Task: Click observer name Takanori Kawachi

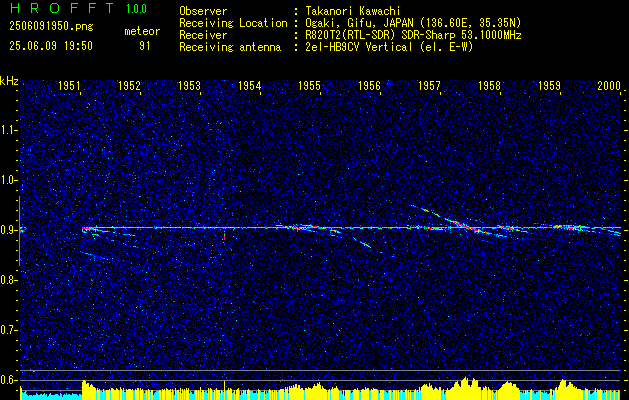Action: (x=353, y=11)
